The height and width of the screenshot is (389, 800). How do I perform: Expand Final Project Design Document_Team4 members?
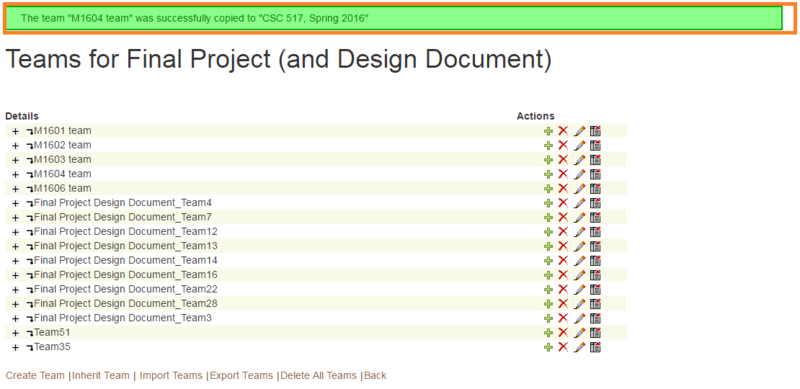pyautogui.click(x=15, y=203)
